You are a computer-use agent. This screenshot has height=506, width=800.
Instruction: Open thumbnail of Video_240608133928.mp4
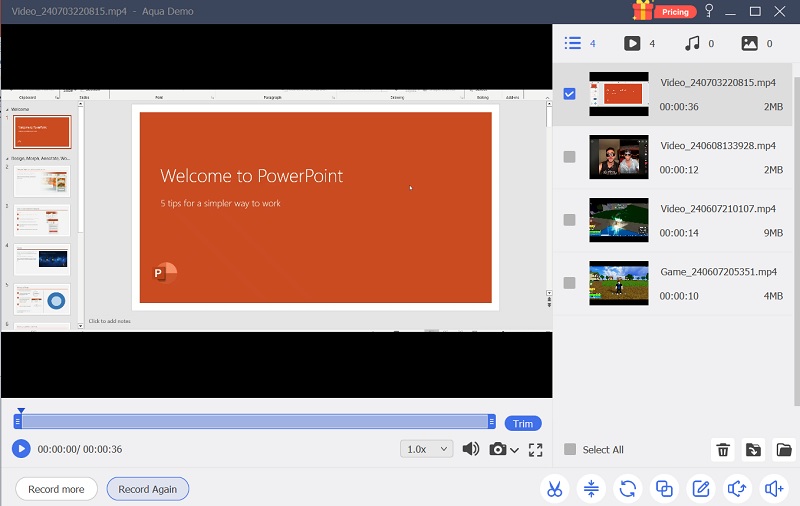619,157
